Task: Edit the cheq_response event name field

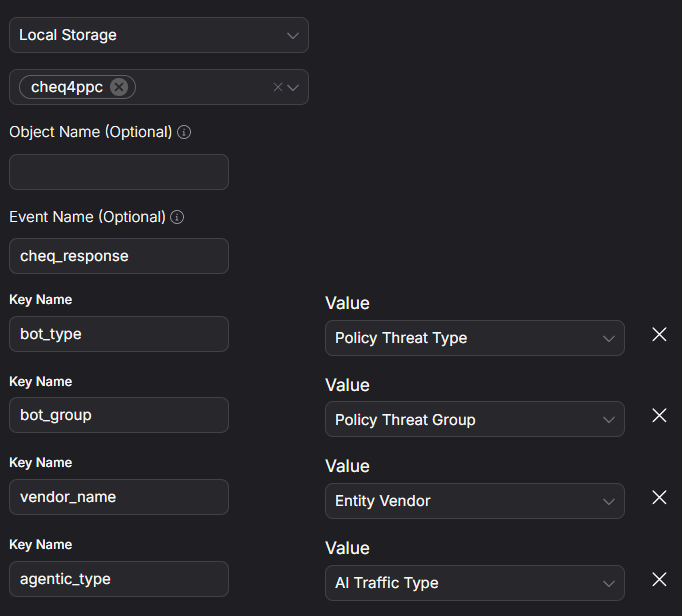Action: pyautogui.click(x=119, y=256)
